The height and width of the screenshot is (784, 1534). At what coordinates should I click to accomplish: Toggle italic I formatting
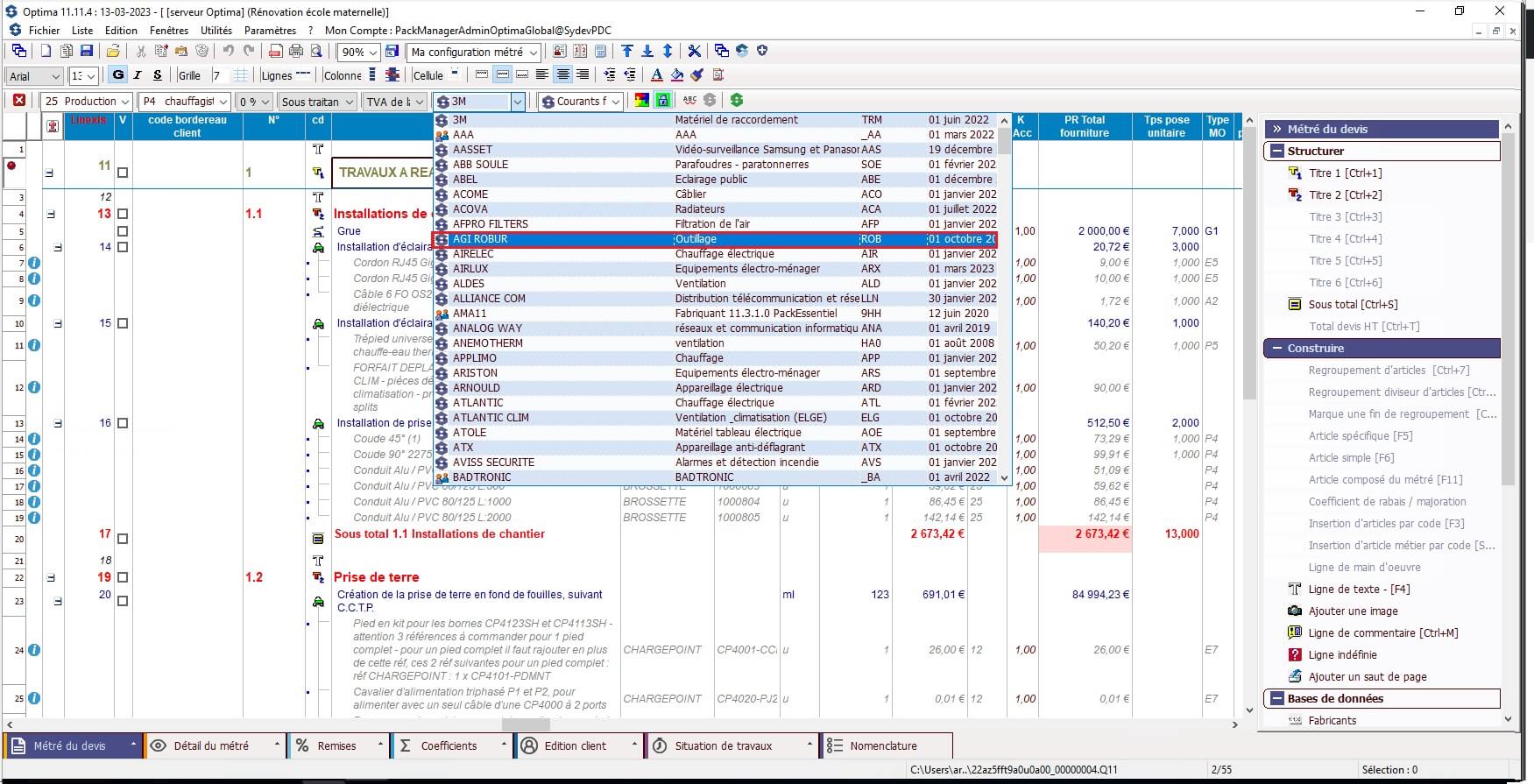click(x=138, y=75)
